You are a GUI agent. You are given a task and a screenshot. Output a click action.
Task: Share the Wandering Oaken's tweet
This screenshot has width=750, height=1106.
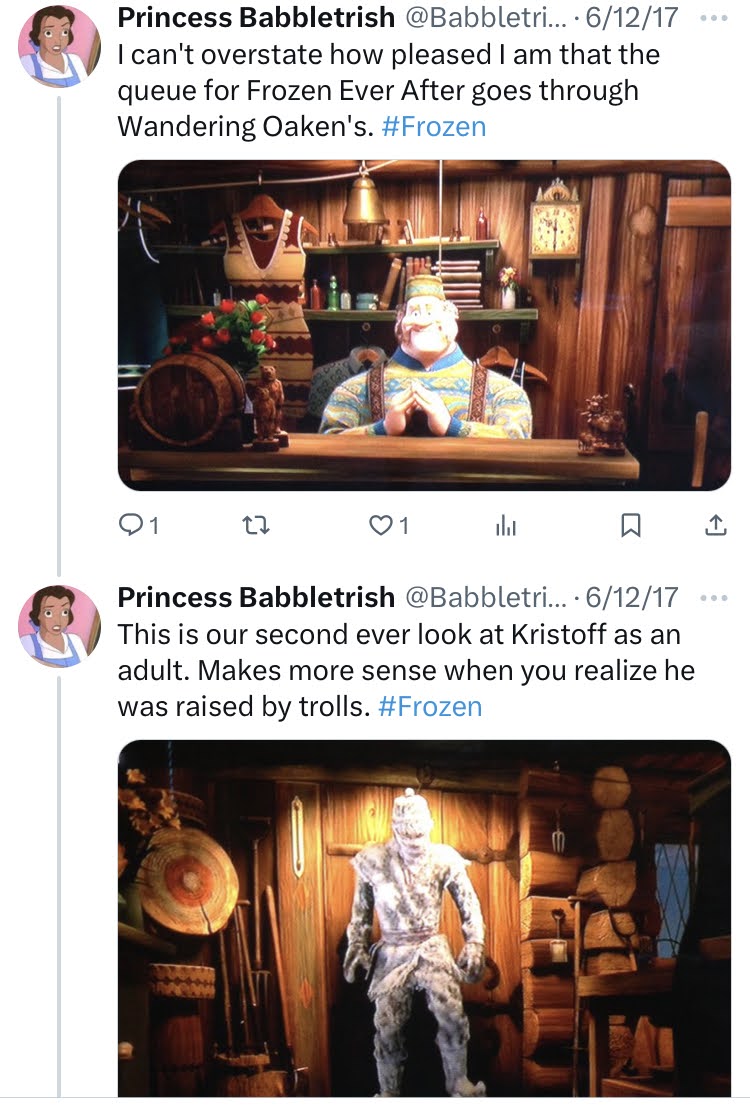pos(716,524)
